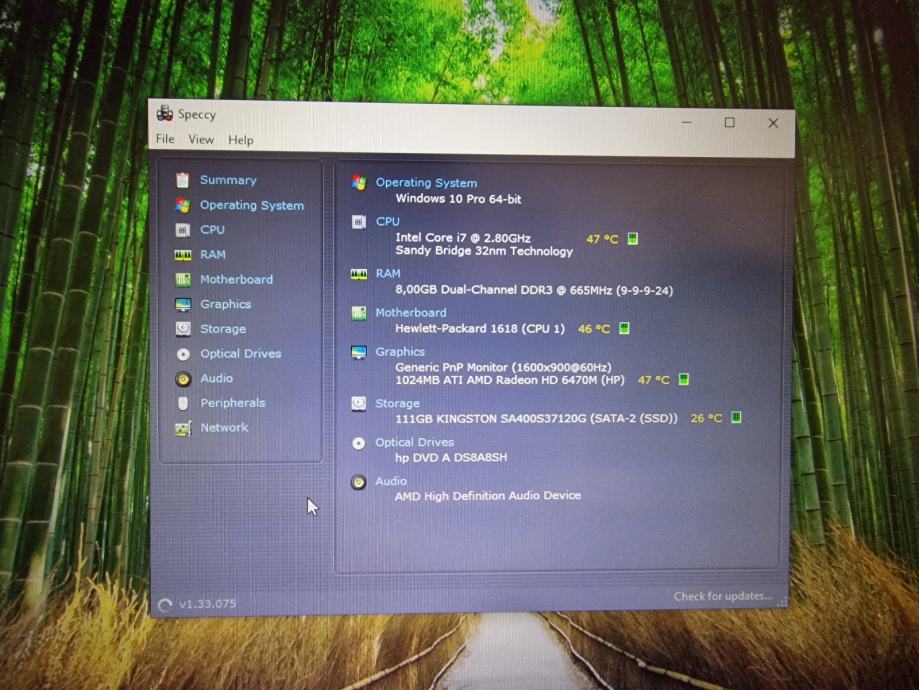919x690 pixels.
Task: Click the CPU temperature green indicator
Action: coord(633,239)
